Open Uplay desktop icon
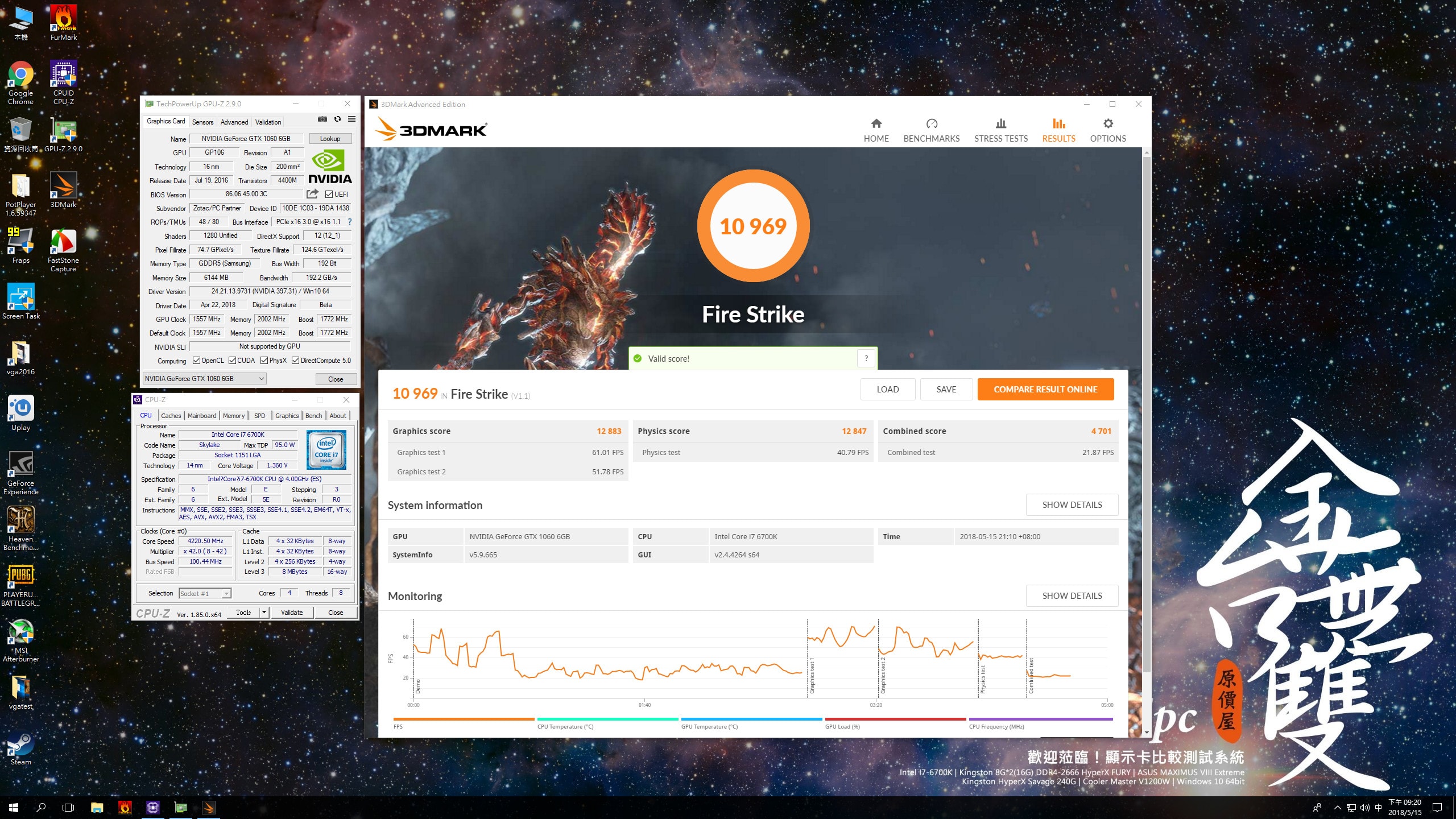This screenshot has height=819, width=1456. [x=20, y=413]
